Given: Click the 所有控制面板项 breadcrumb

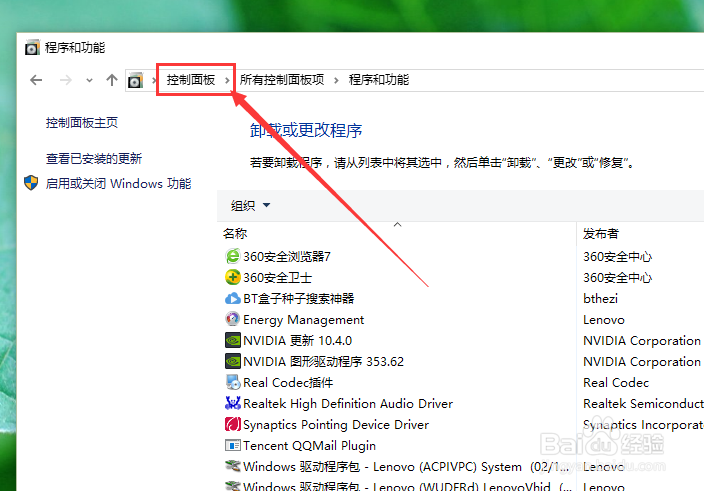Looking at the screenshot, I should click(x=282, y=80).
